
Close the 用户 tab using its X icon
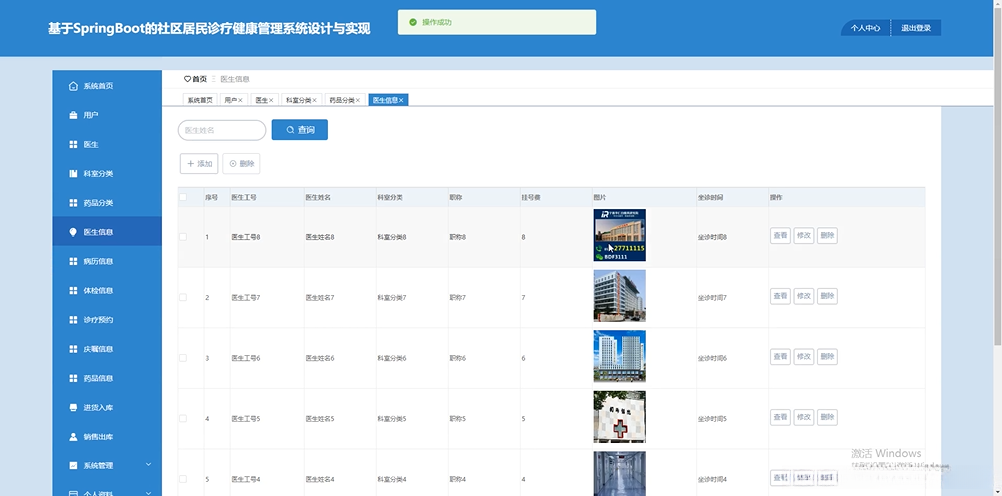240,100
